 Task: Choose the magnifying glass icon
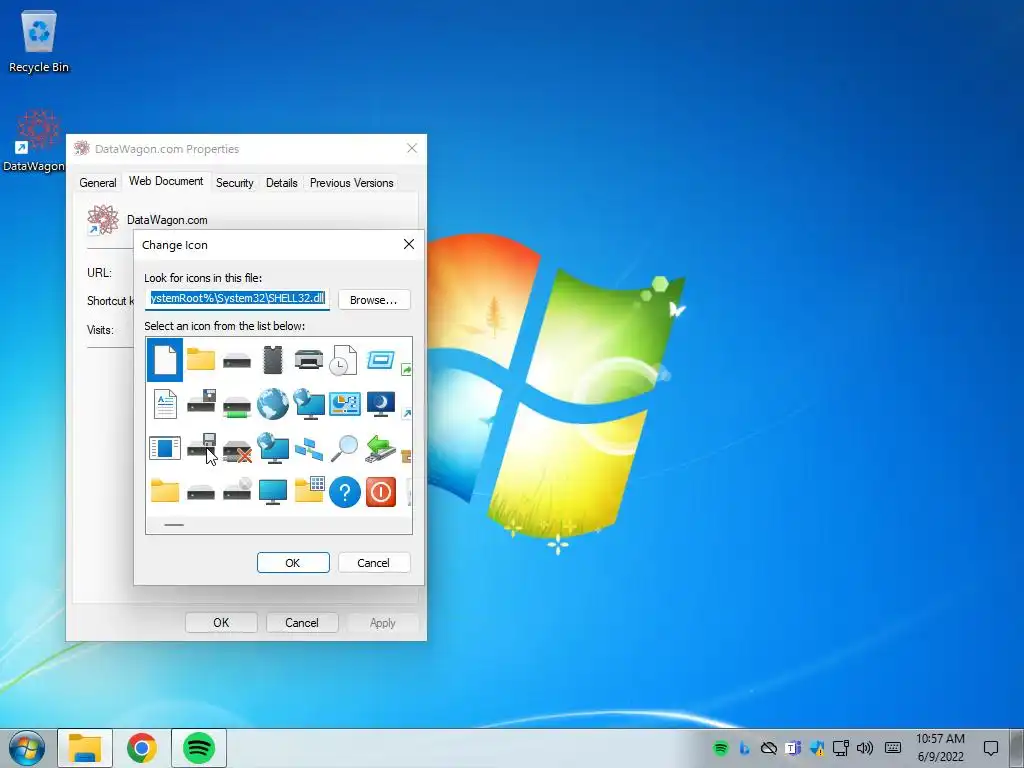click(x=344, y=448)
